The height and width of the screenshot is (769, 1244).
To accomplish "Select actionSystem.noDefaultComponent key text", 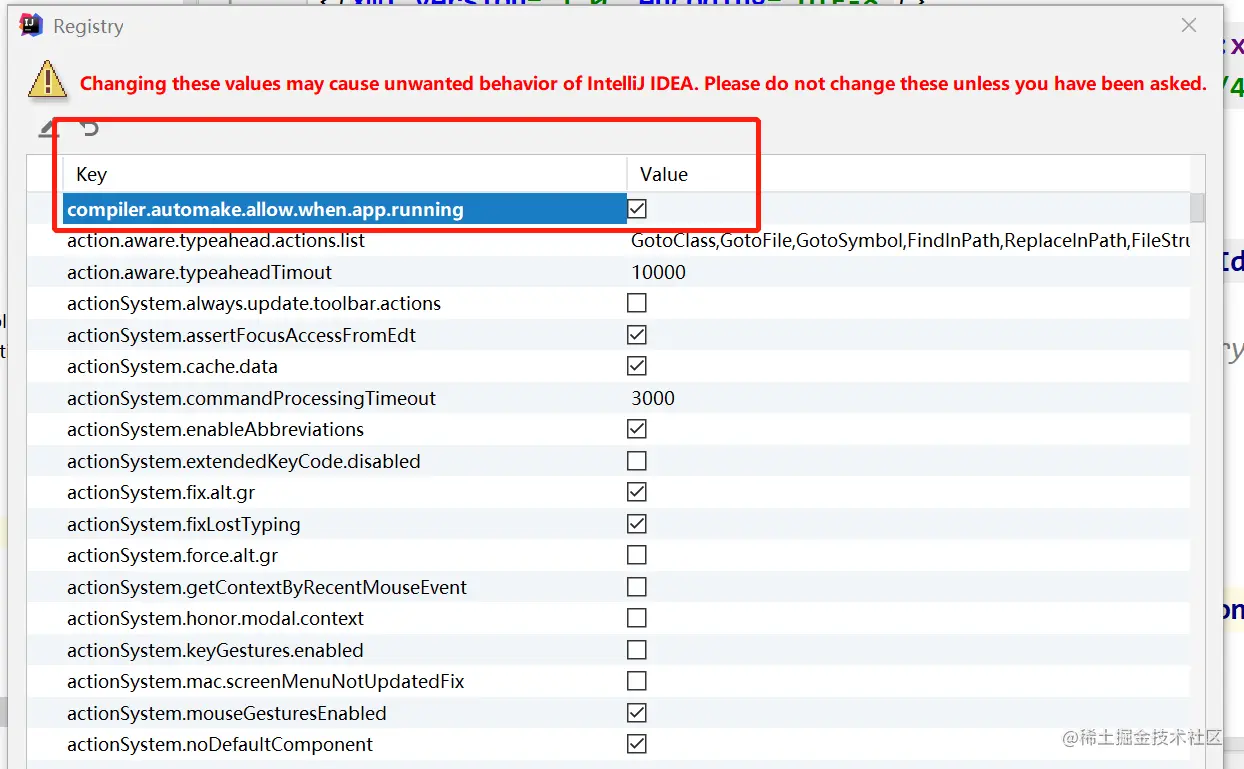I will point(220,744).
